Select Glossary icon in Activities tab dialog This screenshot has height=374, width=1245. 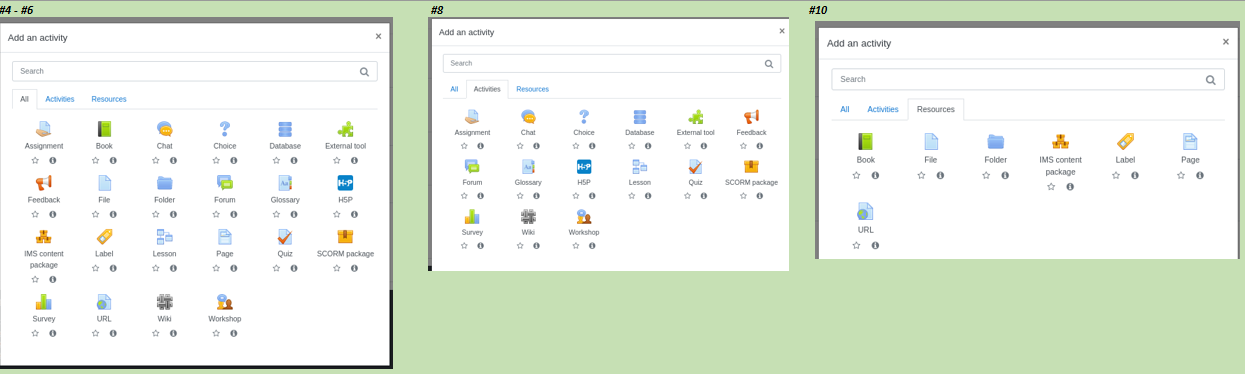coord(528,167)
